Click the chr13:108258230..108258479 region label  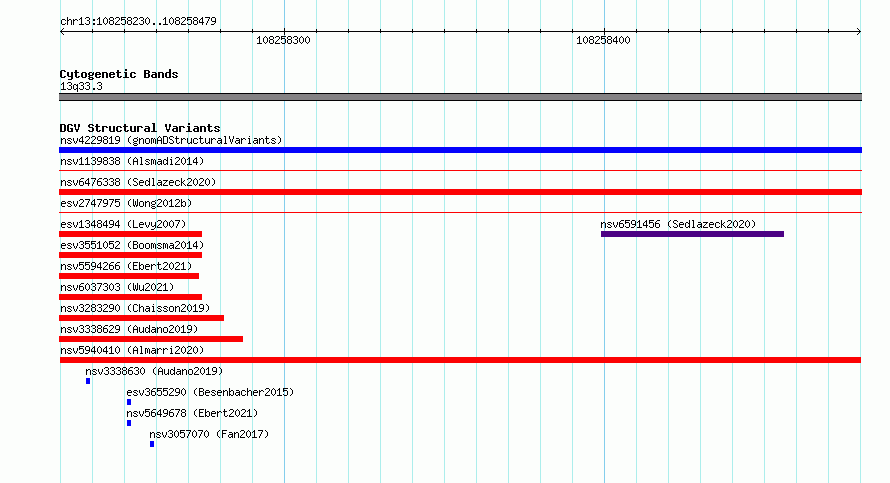pos(138,21)
